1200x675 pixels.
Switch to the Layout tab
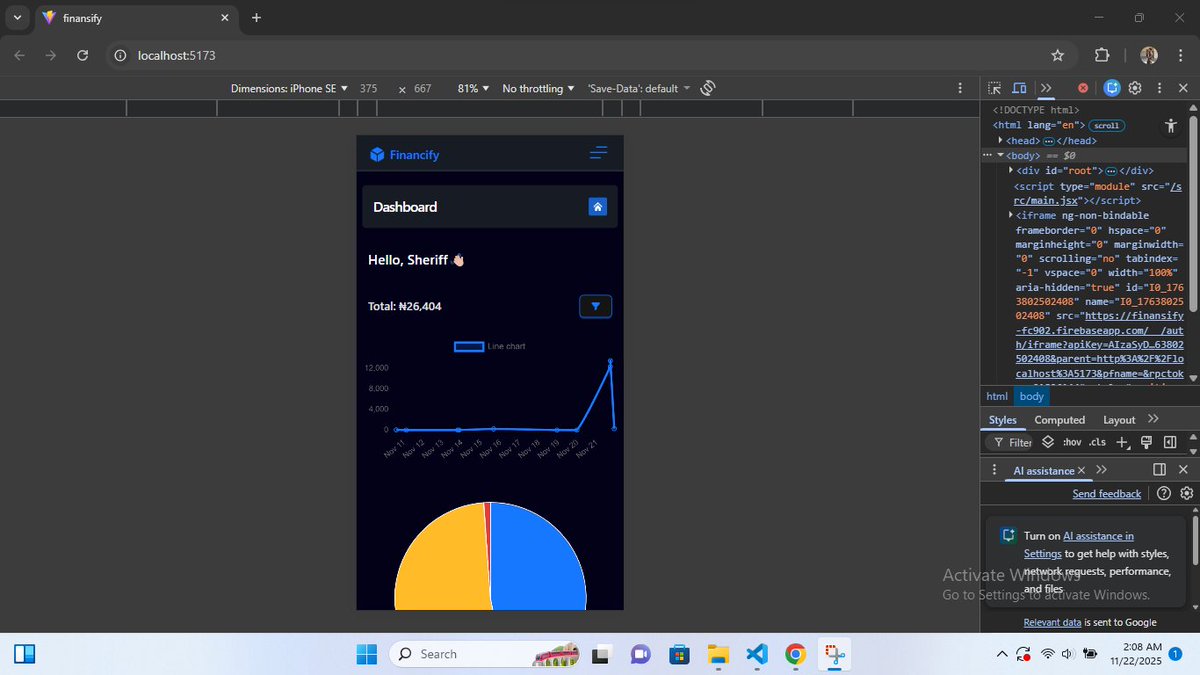[x=1119, y=420]
